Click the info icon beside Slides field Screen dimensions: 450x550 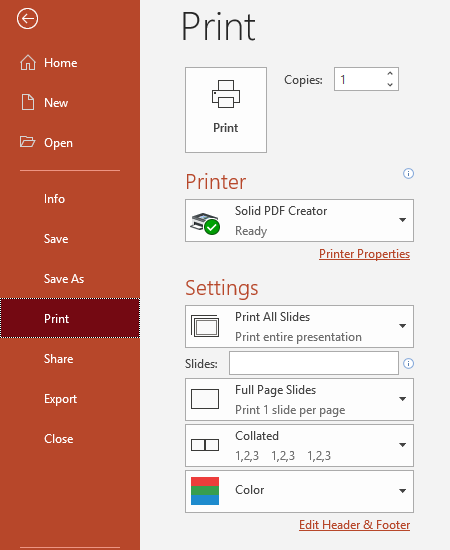(x=408, y=363)
